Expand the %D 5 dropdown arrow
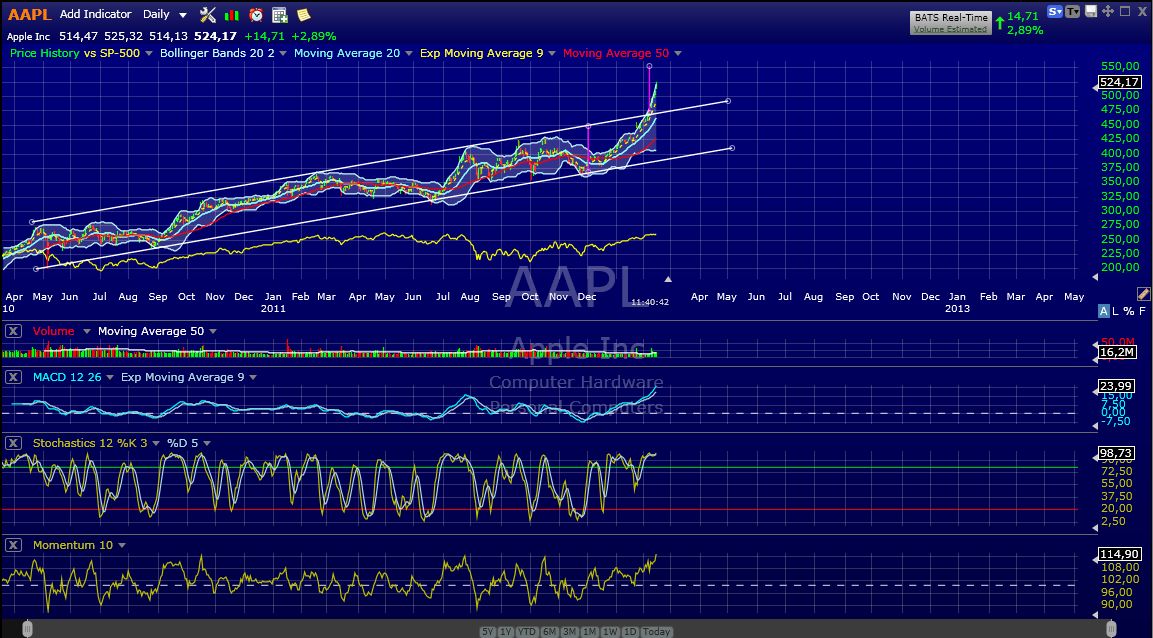The image size is (1153, 638). pyautogui.click(x=207, y=443)
